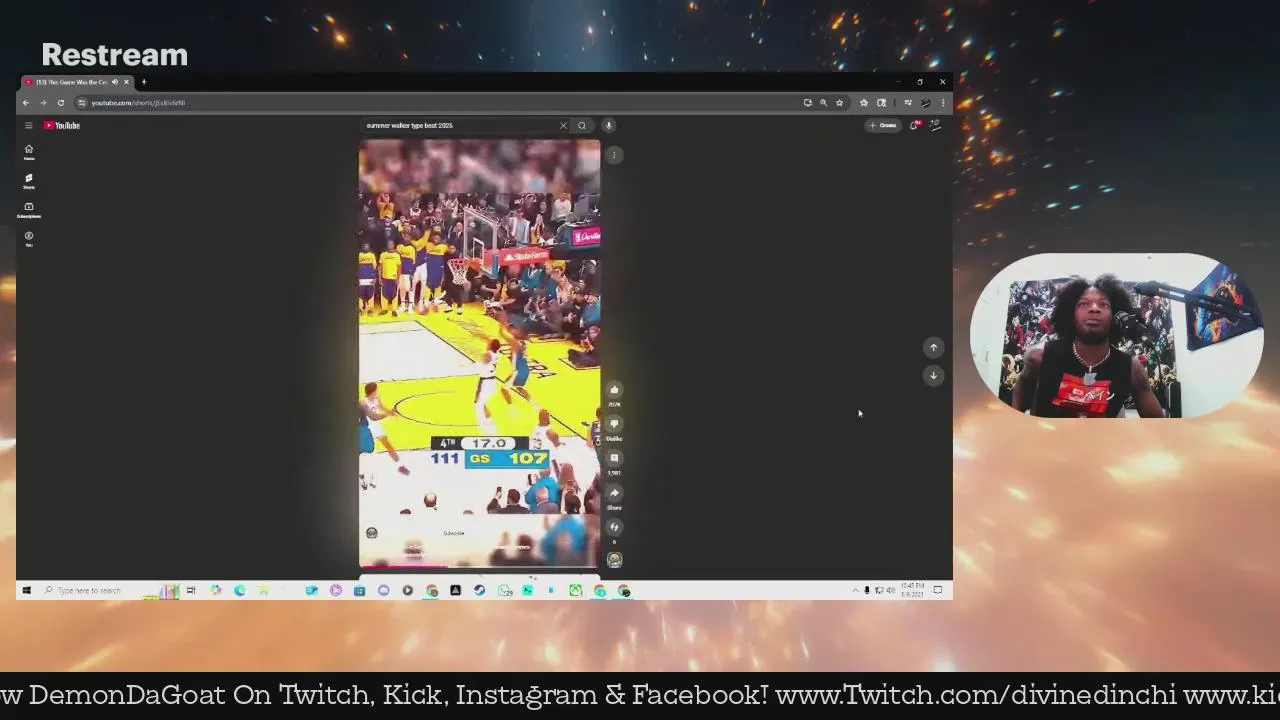
Task: Open the sound thumbnail below Remix
Action: pos(614,560)
